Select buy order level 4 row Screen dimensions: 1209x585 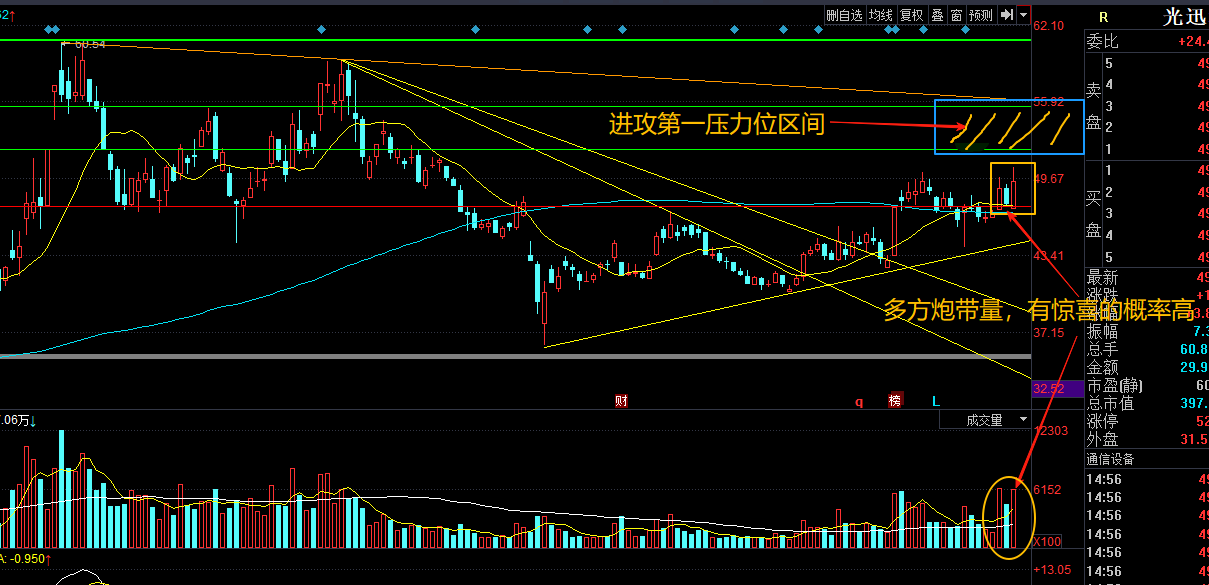pos(1154,235)
